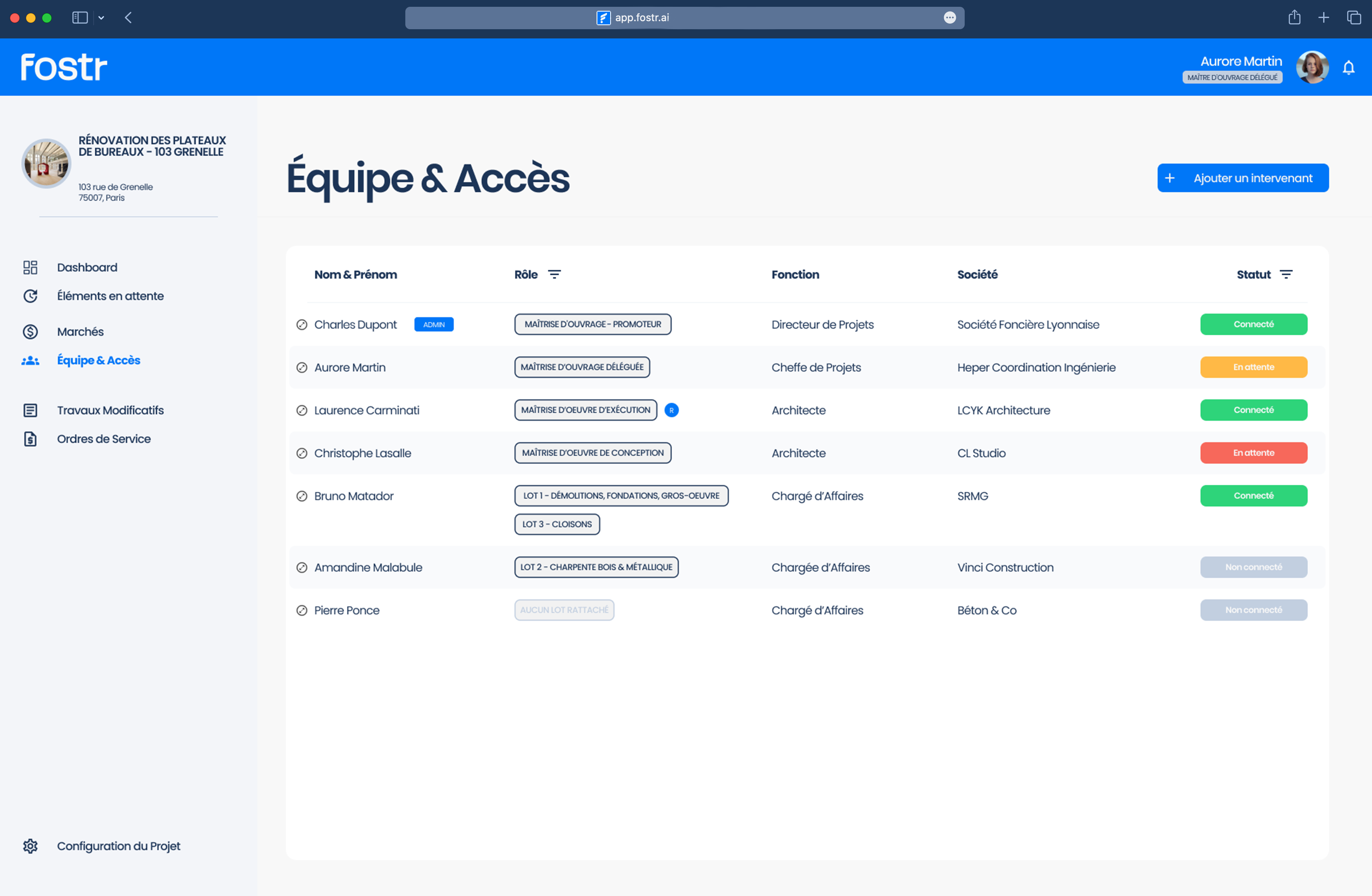Toggle the check circle next to Bruno Matador
This screenshot has height=896, width=1372.
coord(302,496)
